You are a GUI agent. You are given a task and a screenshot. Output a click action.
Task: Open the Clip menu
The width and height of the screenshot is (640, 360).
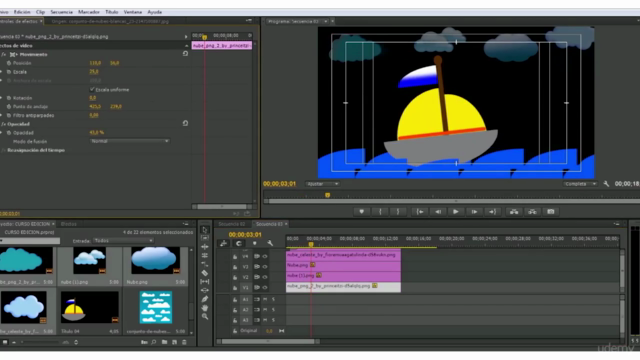40,12
